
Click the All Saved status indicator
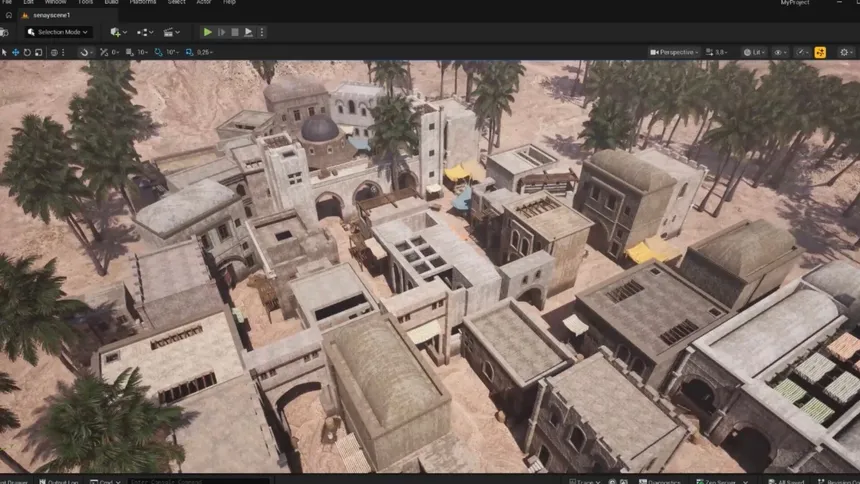[x=787, y=481]
